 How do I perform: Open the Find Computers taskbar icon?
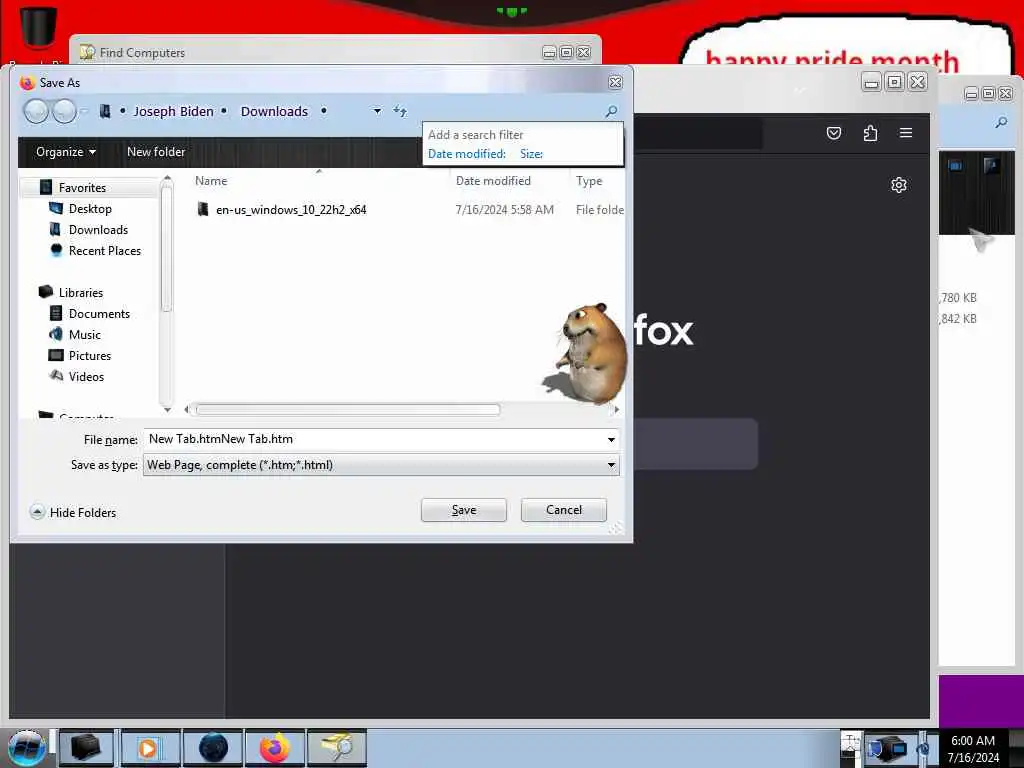coord(337,748)
